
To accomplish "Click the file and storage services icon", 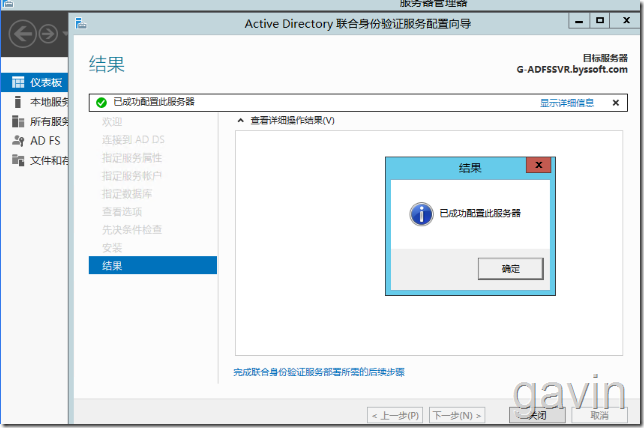I will click(18, 160).
